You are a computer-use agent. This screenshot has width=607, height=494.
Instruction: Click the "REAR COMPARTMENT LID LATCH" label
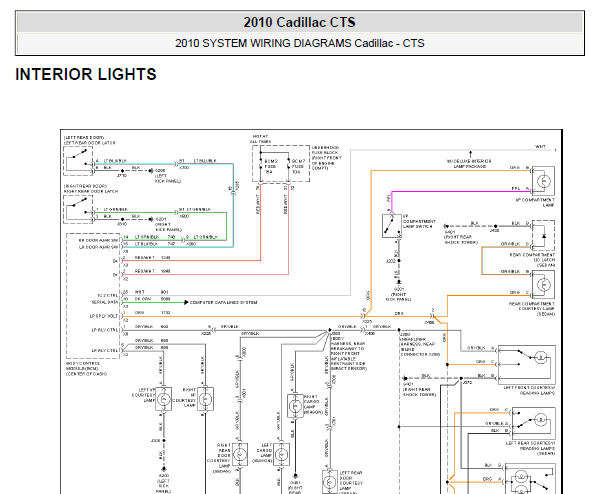coord(533,257)
